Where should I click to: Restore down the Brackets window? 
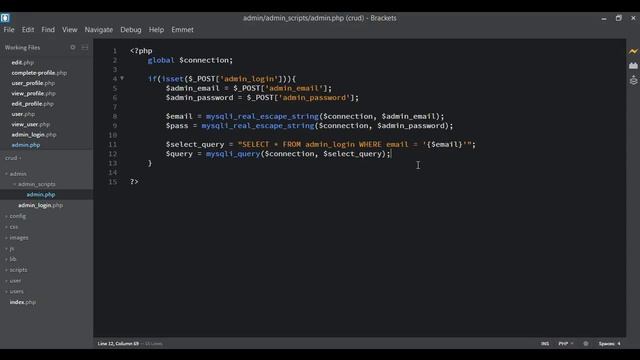tap(618, 18)
